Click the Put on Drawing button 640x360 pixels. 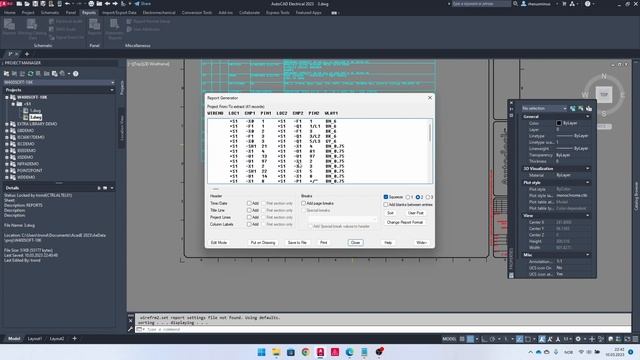click(x=263, y=242)
